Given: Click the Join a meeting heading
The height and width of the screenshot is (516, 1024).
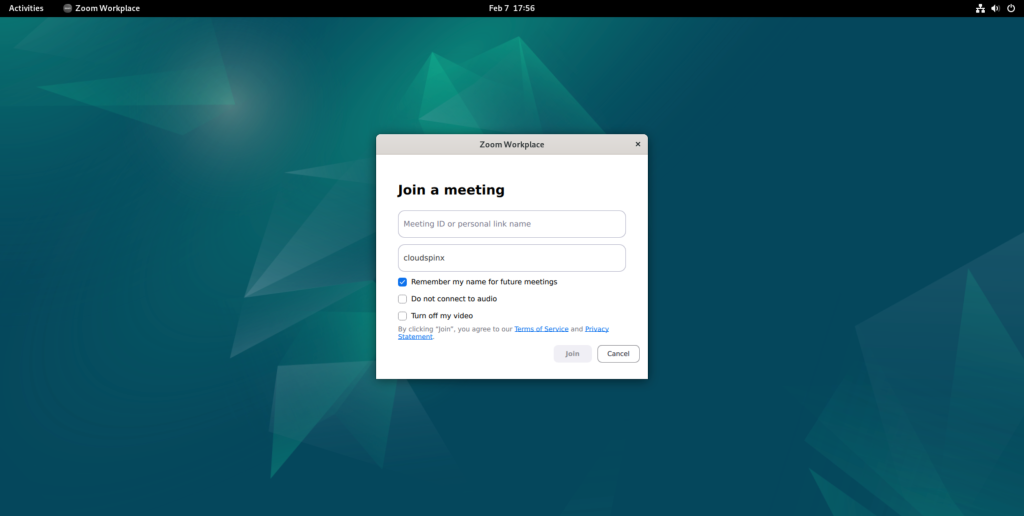Looking at the screenshot, I should [x=451, y=190].
